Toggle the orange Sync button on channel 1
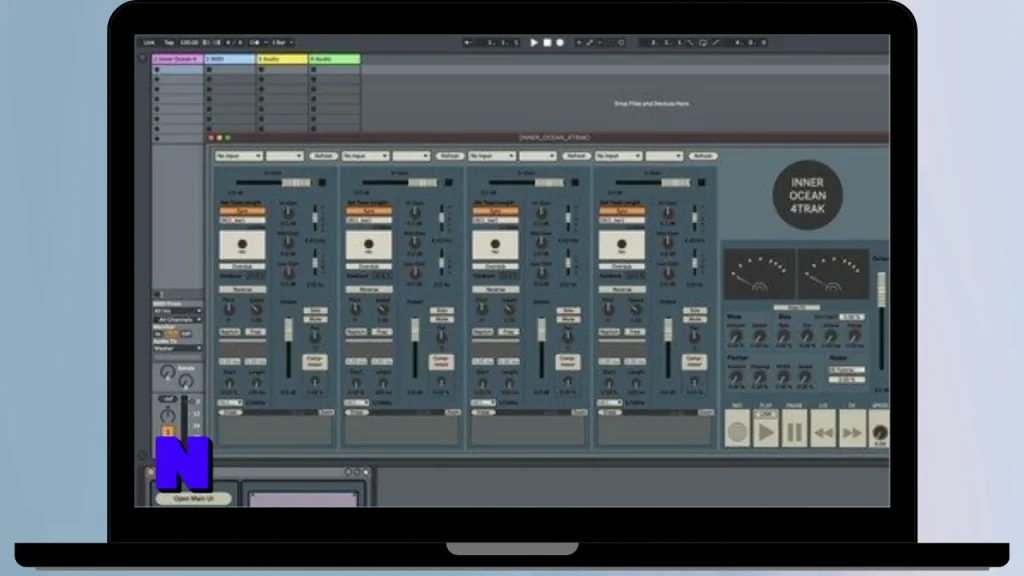The image size is (1024, 576). [x=242, y=211]
